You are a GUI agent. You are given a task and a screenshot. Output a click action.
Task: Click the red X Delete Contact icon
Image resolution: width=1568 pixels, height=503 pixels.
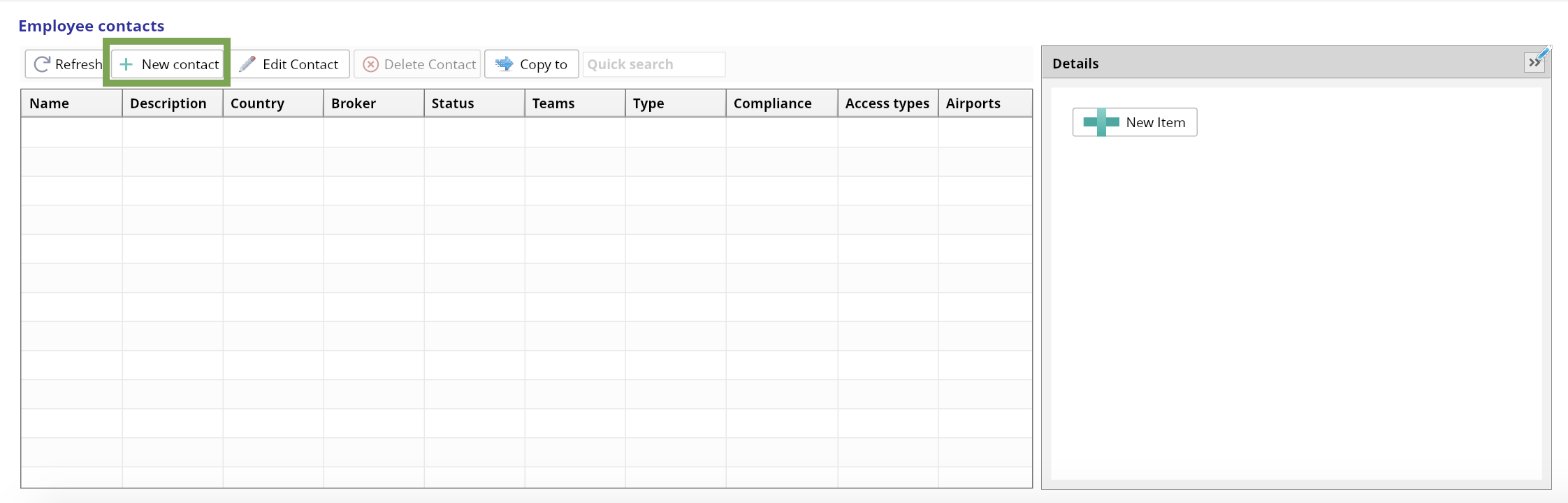pos(371,64)
